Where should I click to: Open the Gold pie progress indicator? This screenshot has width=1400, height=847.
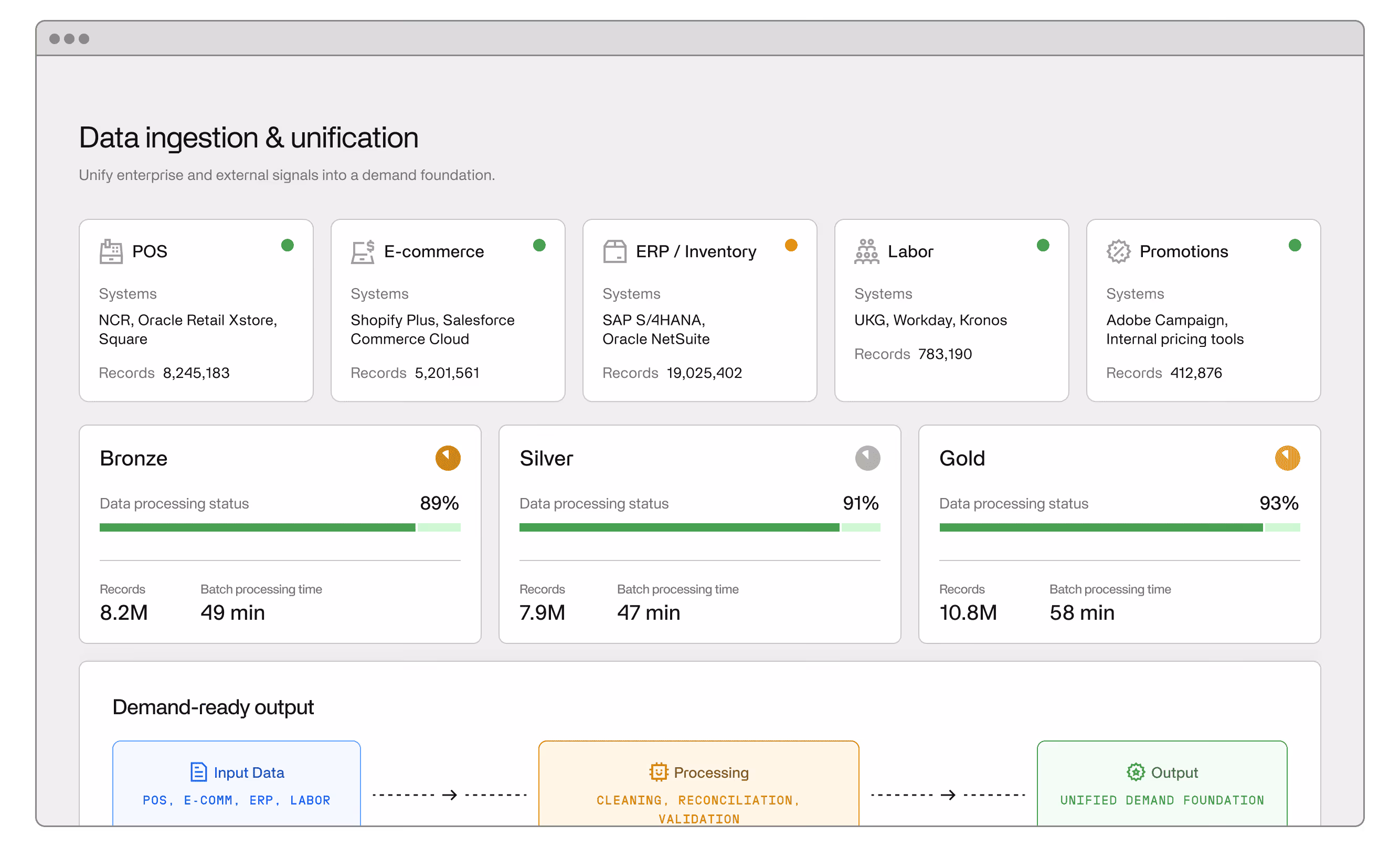[x=1288, y=458]
